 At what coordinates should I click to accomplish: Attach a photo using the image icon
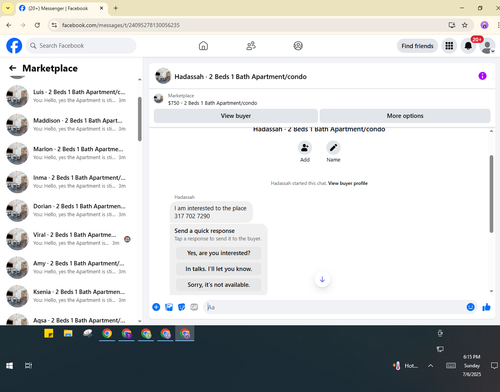click(169, 307)
